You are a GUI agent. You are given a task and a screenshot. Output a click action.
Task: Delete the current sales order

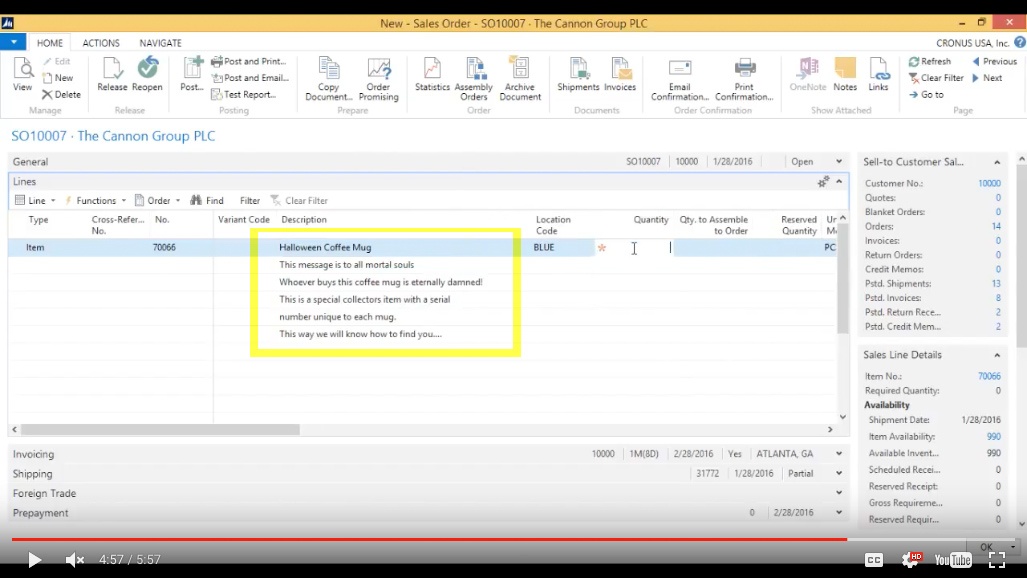pyautogui.click(x=62, y=94)
